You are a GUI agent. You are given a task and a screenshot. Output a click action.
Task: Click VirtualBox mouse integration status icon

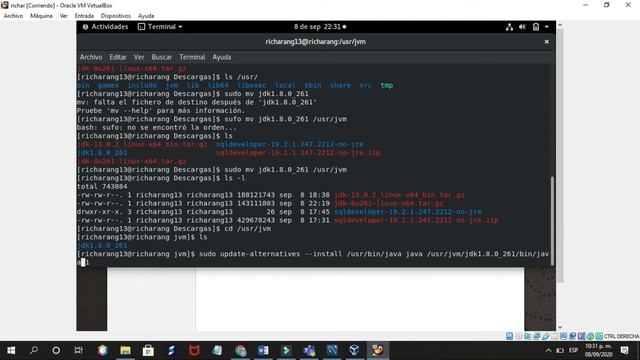click(590, 336)
